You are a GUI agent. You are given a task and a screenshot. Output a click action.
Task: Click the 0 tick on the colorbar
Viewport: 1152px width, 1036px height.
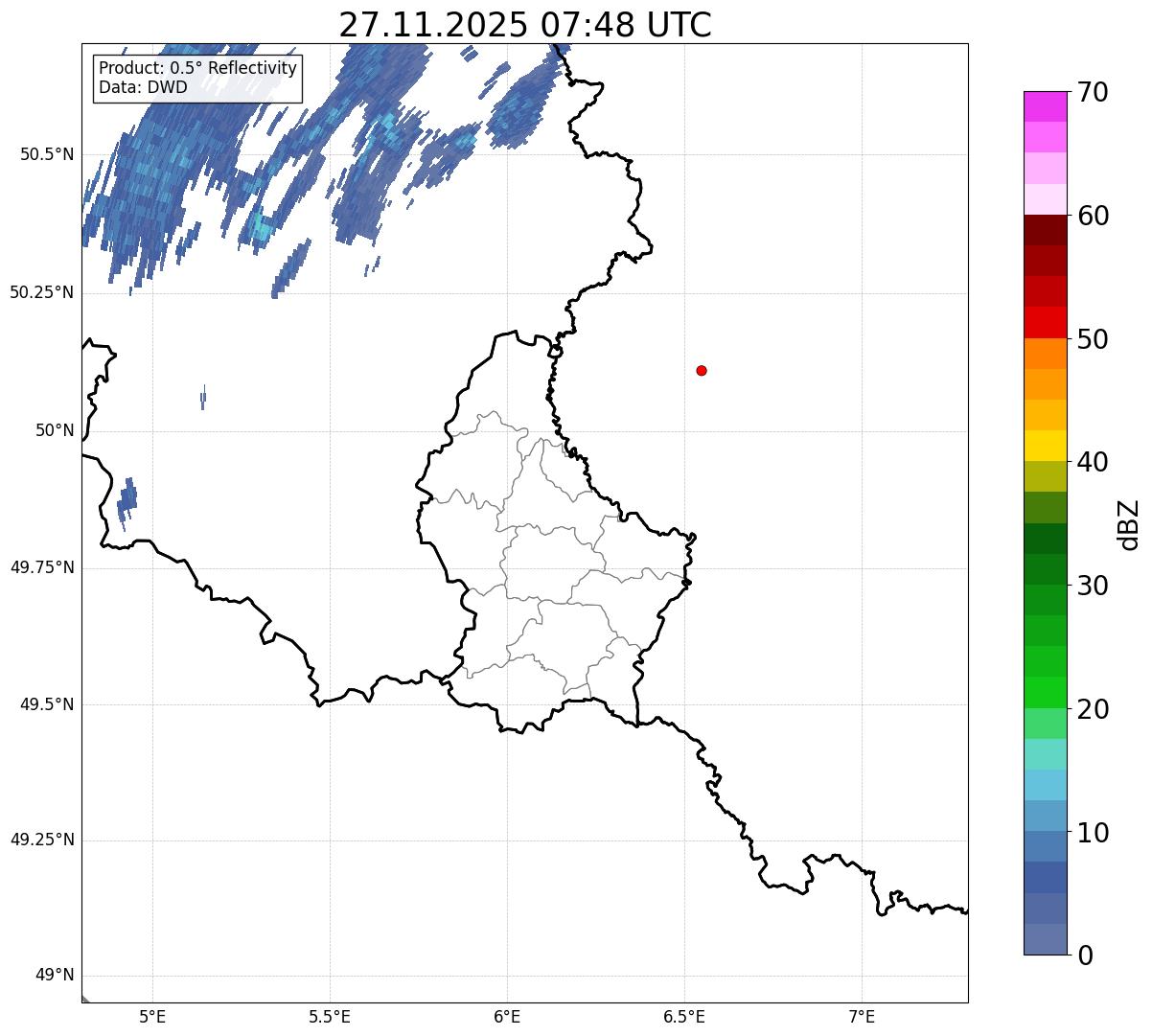pos(1084,955)
